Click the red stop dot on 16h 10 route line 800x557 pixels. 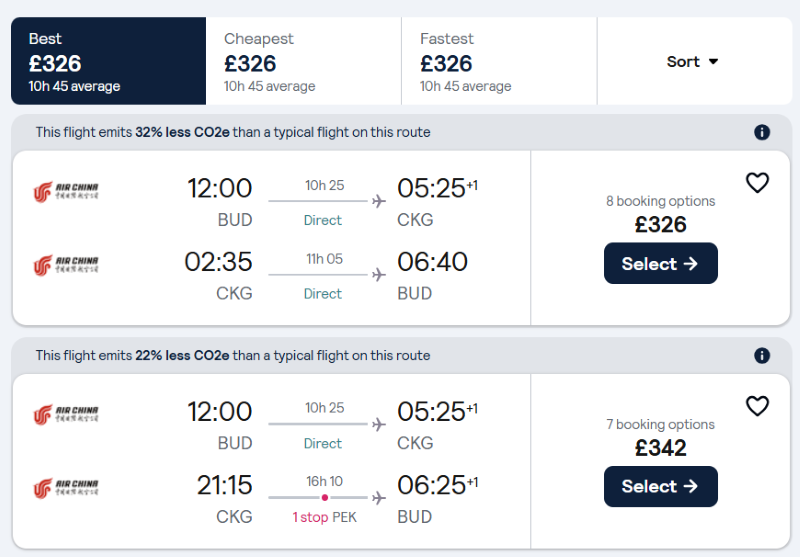(324, 498)
